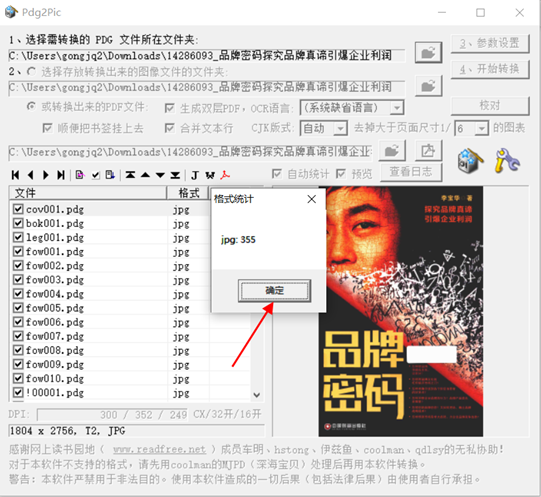Click the 文件 column header
This screenshot has width=541, height=497.
[88, 193]
